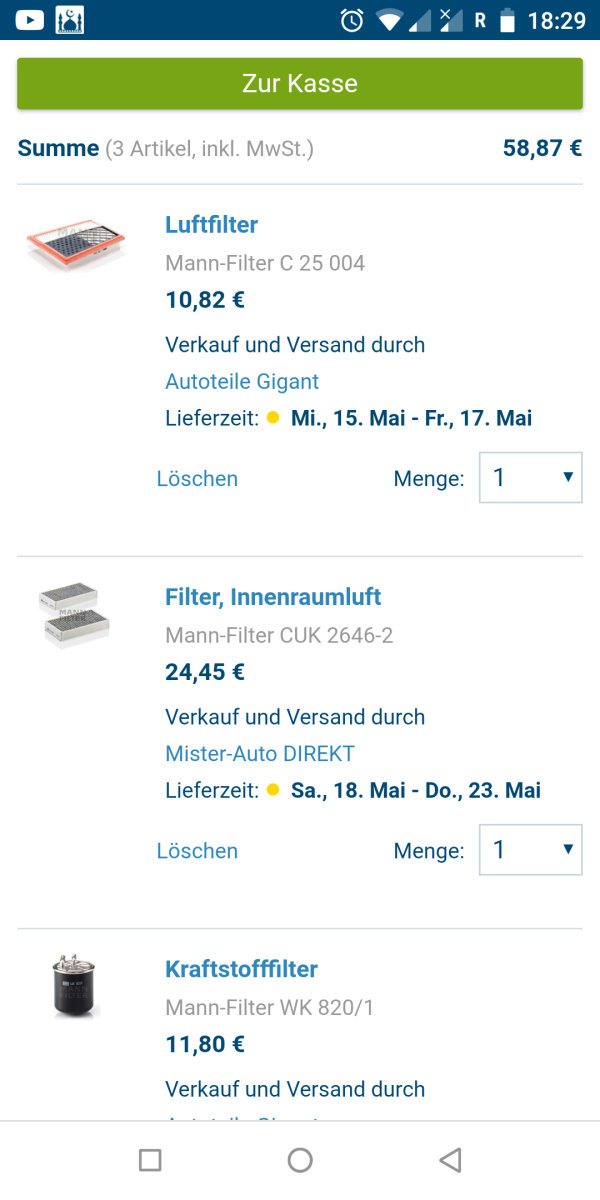Viewport: 600px width, 1200px height.
Task: Tap the YouTube icon in status bar
Action: [x=30, y=19]
